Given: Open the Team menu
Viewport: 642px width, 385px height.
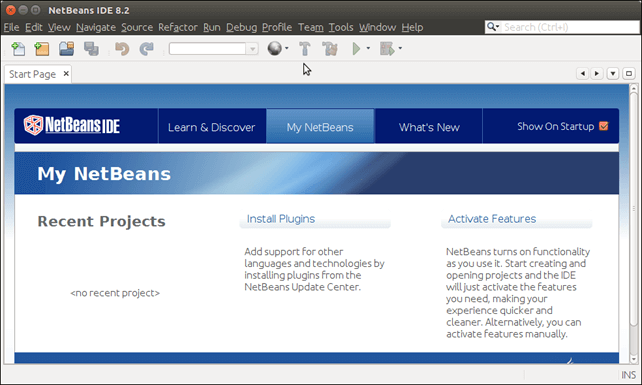Looking at the screenshot, I should point(310,27).
